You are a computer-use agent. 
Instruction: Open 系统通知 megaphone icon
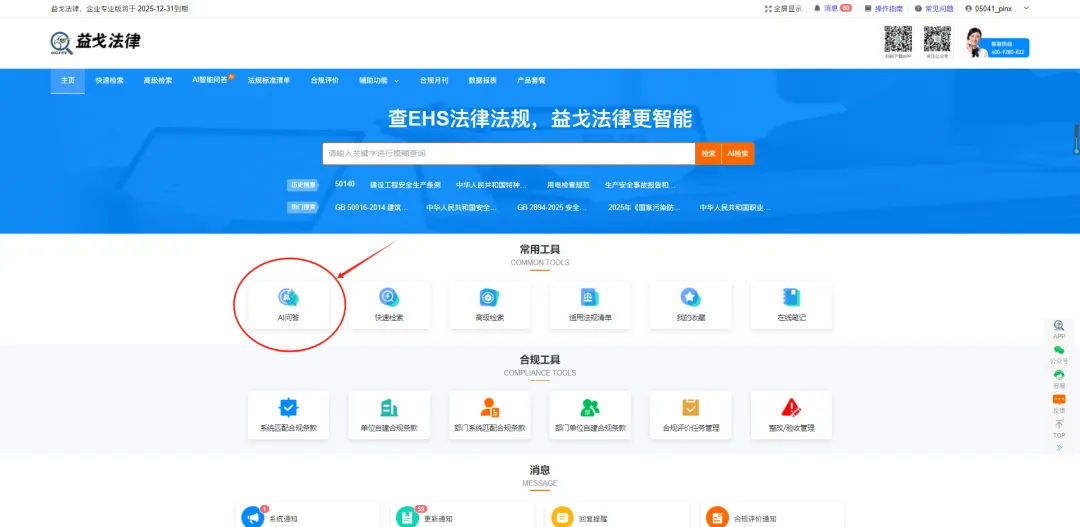(253, 517)
